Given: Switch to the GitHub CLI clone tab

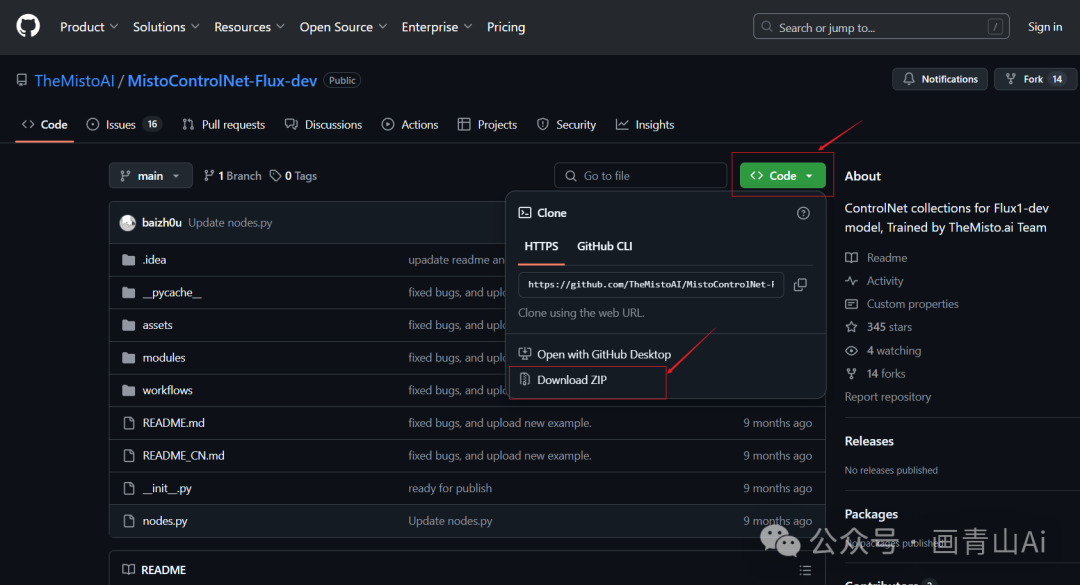Looking at the screenshot, I should 604,246.
